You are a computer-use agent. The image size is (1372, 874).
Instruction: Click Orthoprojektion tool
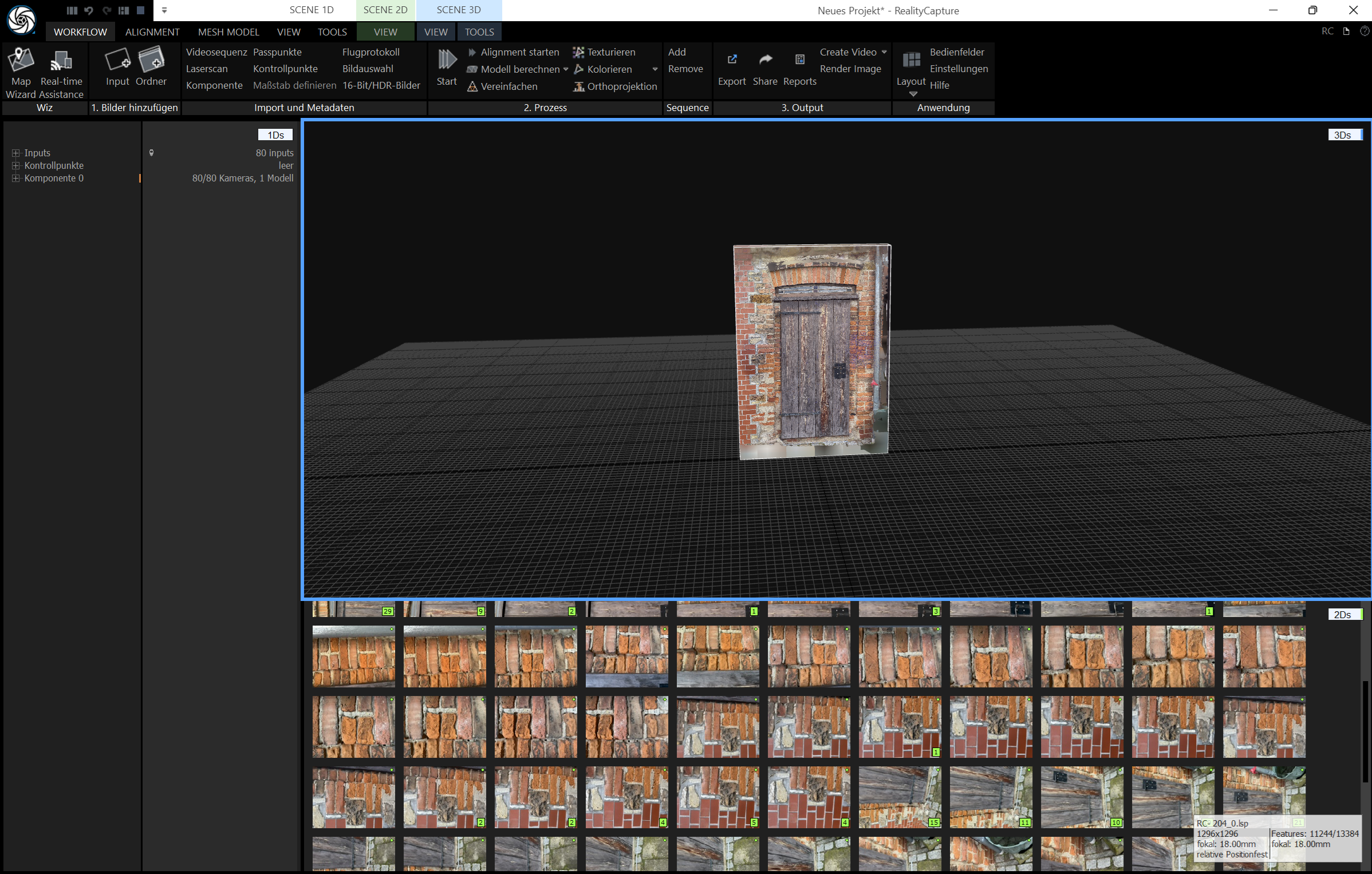pyautogui.click(x=615, y=86)
